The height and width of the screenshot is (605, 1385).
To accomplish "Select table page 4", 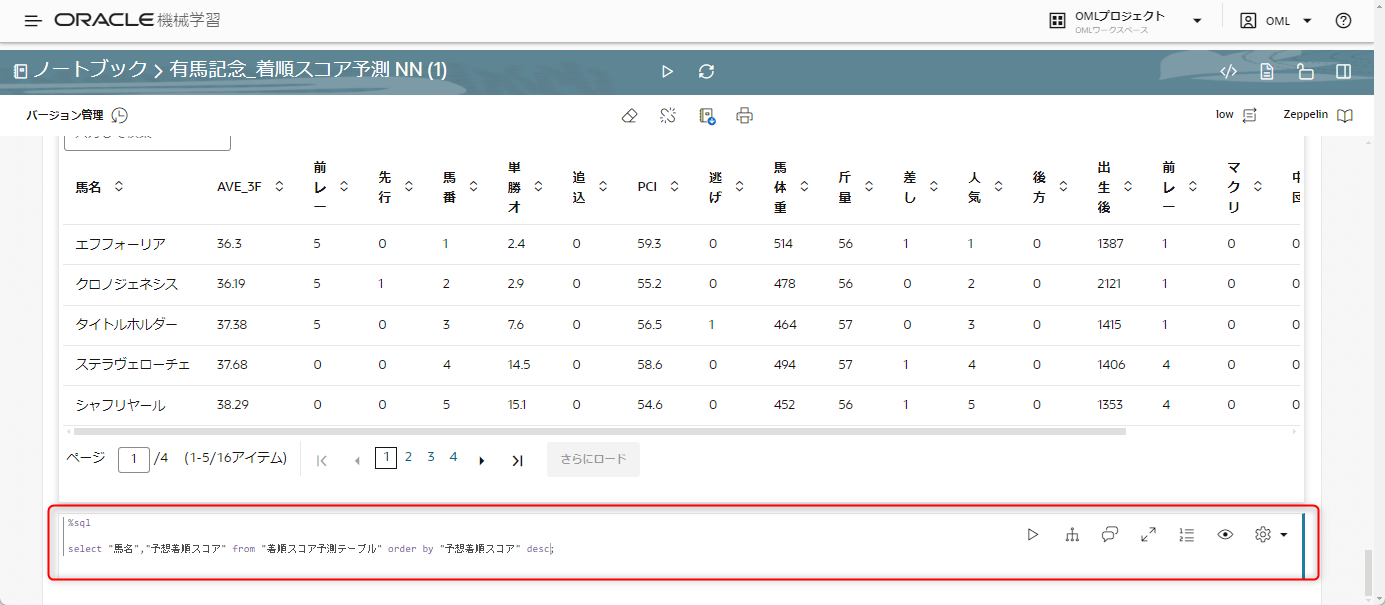I will 453,457.
